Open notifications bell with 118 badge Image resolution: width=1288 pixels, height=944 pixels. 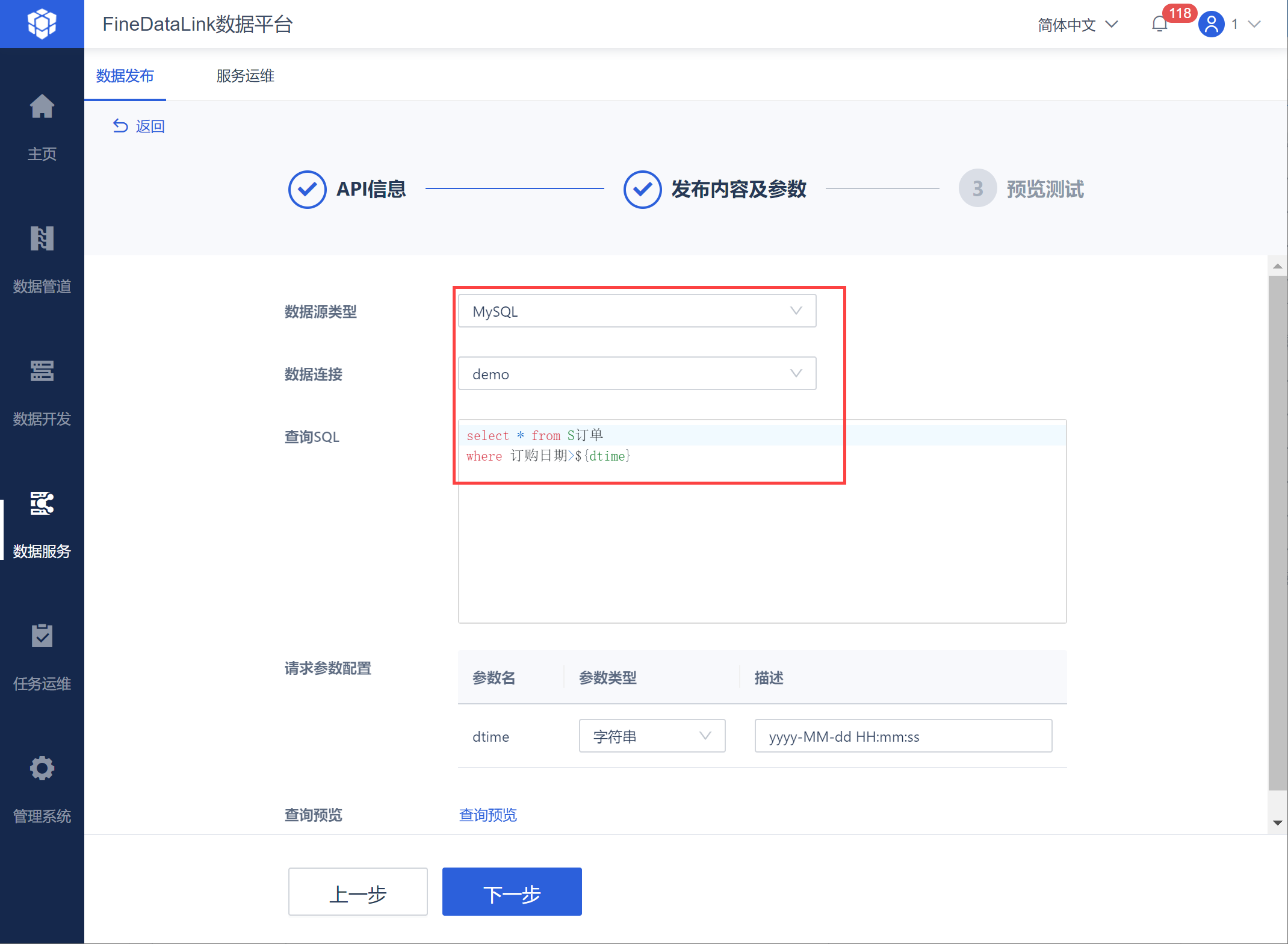(1159, 24)
